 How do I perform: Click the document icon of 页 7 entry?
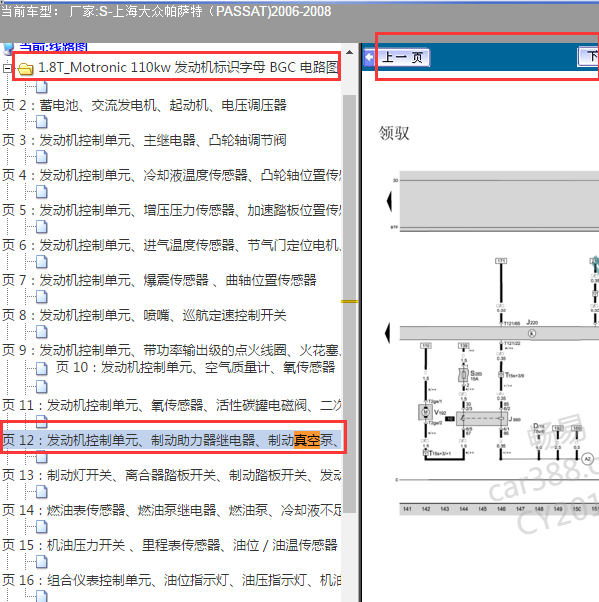[41, 262]
